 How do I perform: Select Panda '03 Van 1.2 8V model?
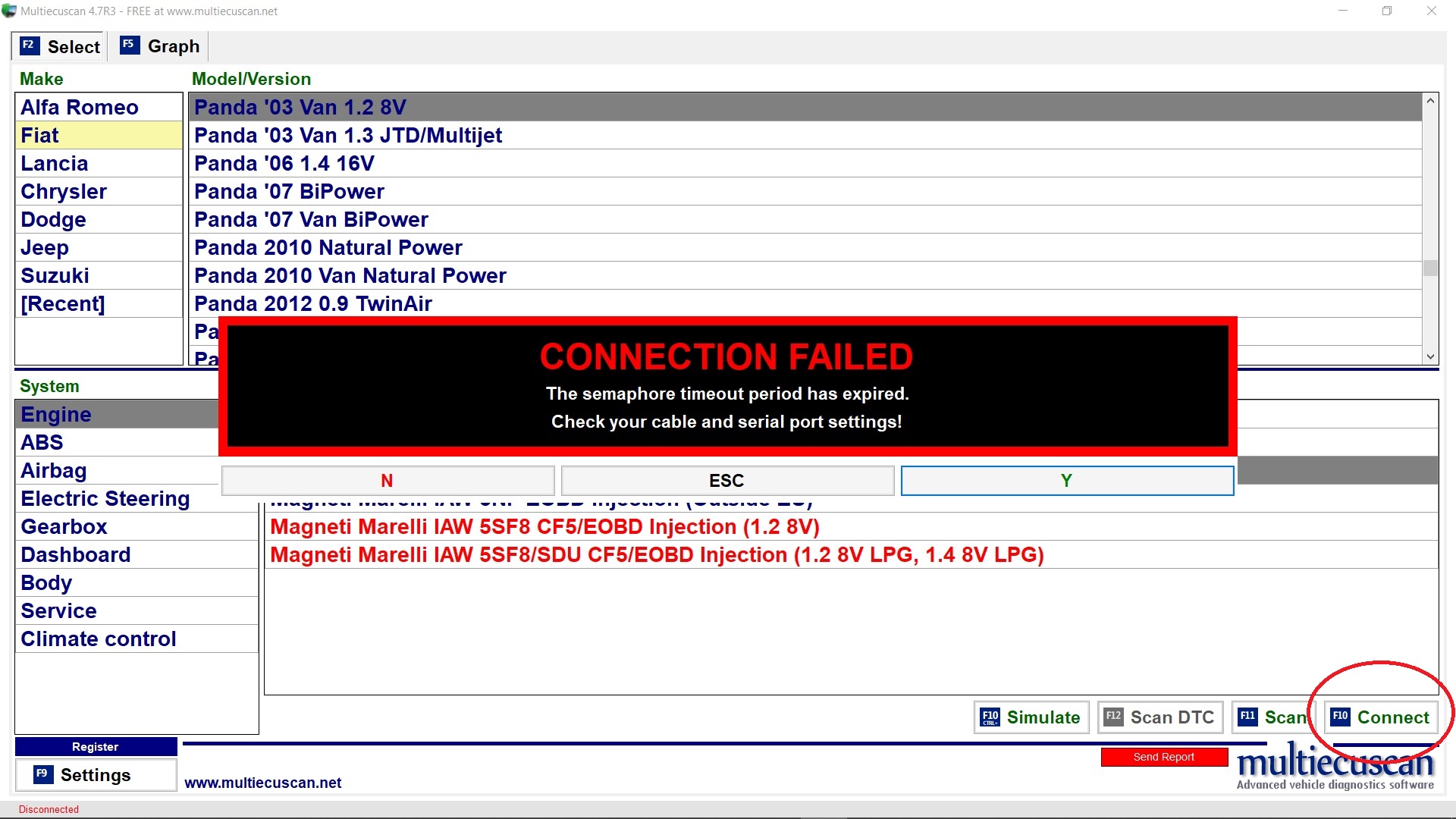[x=805, y=107]
